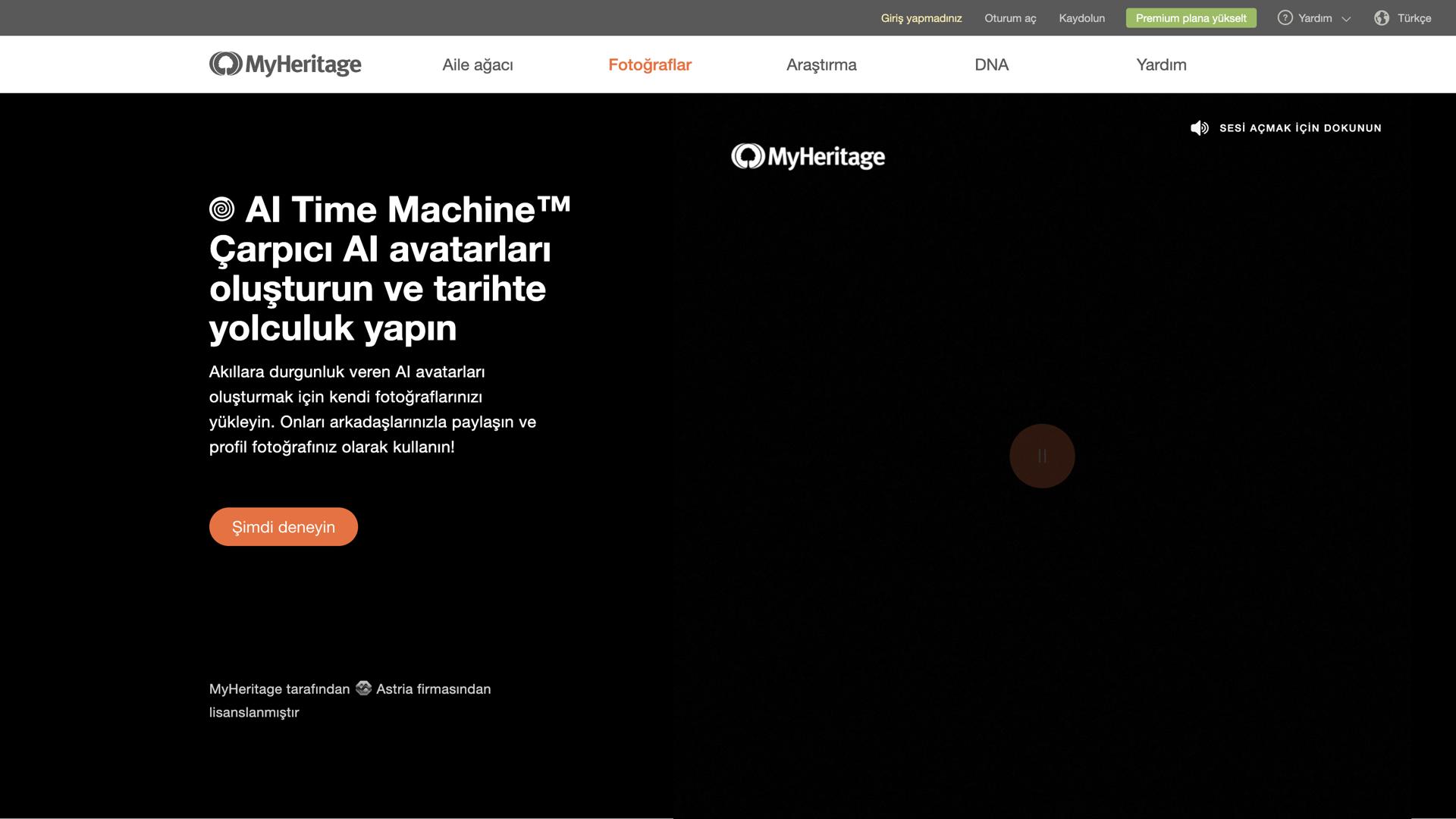The image size is (1456, 819).
Task: Open the DNA section
Action: coord(992,64)
